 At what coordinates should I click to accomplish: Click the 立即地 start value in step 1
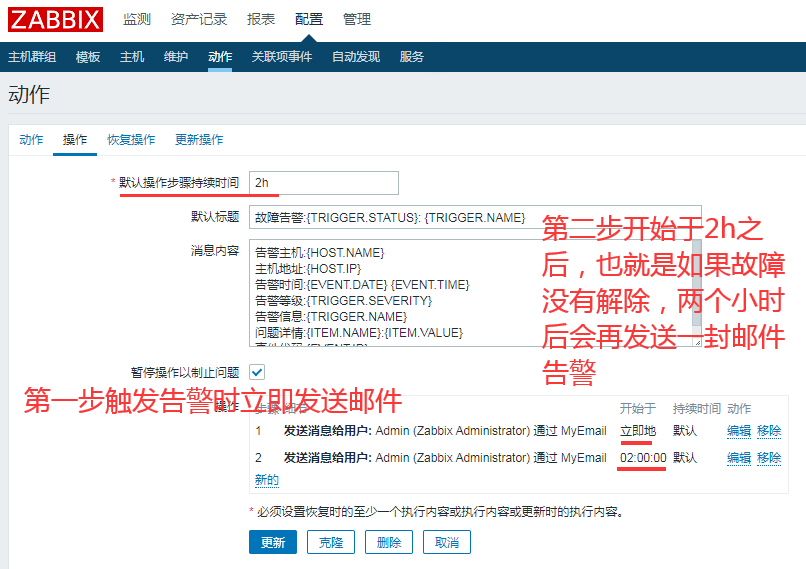tap(638, 431)
